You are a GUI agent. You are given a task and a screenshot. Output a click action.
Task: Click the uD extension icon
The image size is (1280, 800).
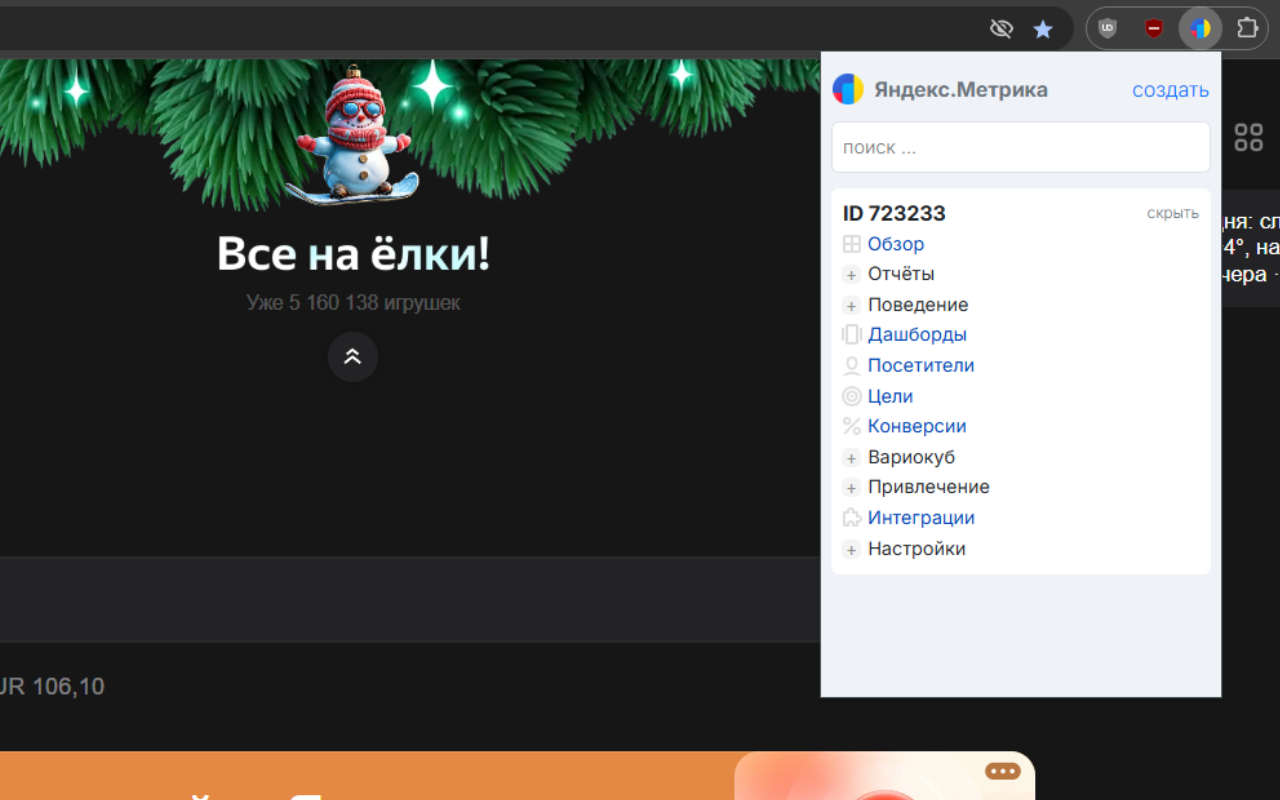[x=1107, y=28]
